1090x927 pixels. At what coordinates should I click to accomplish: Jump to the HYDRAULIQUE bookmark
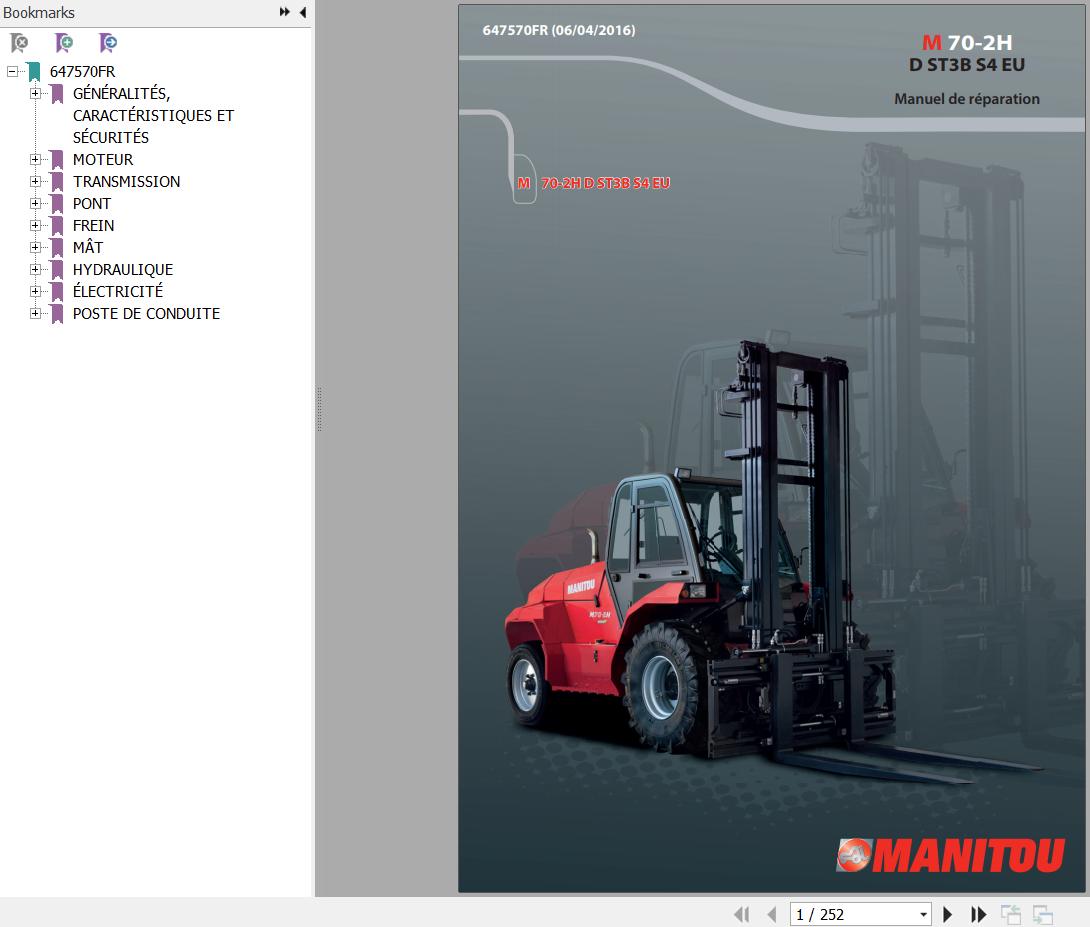point(123,269)
